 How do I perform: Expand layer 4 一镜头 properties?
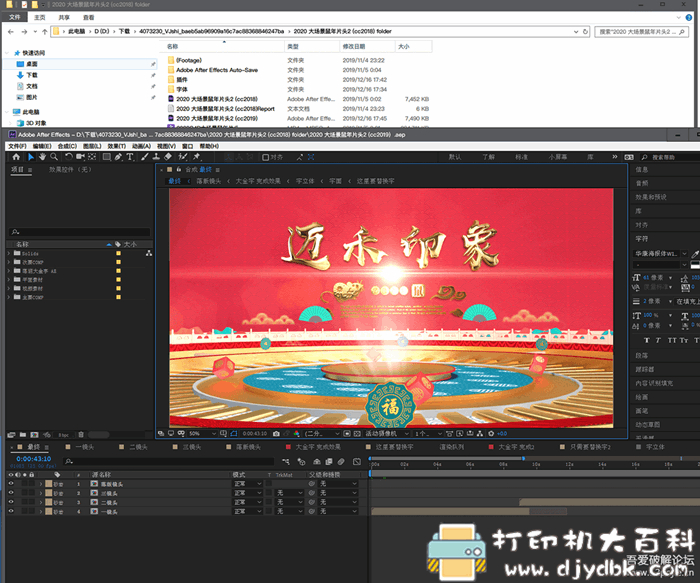(x=41, y=512)
